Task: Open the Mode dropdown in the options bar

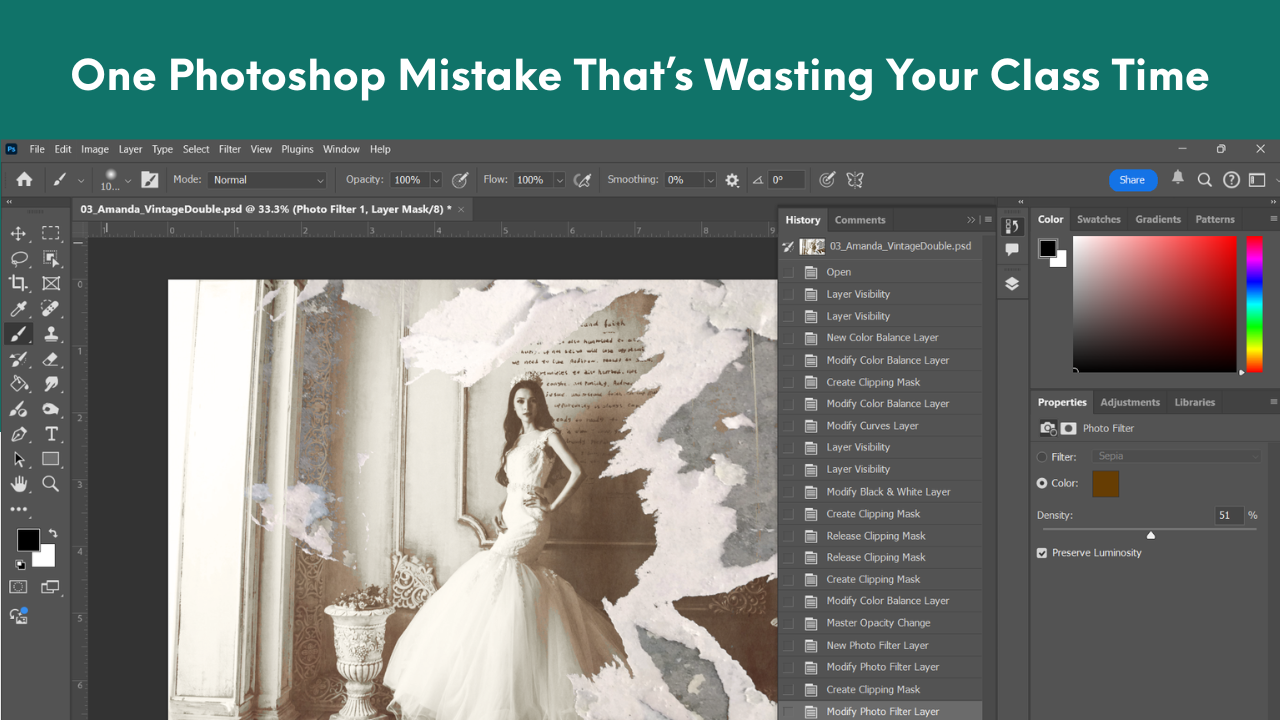Action: click(267, 180)
